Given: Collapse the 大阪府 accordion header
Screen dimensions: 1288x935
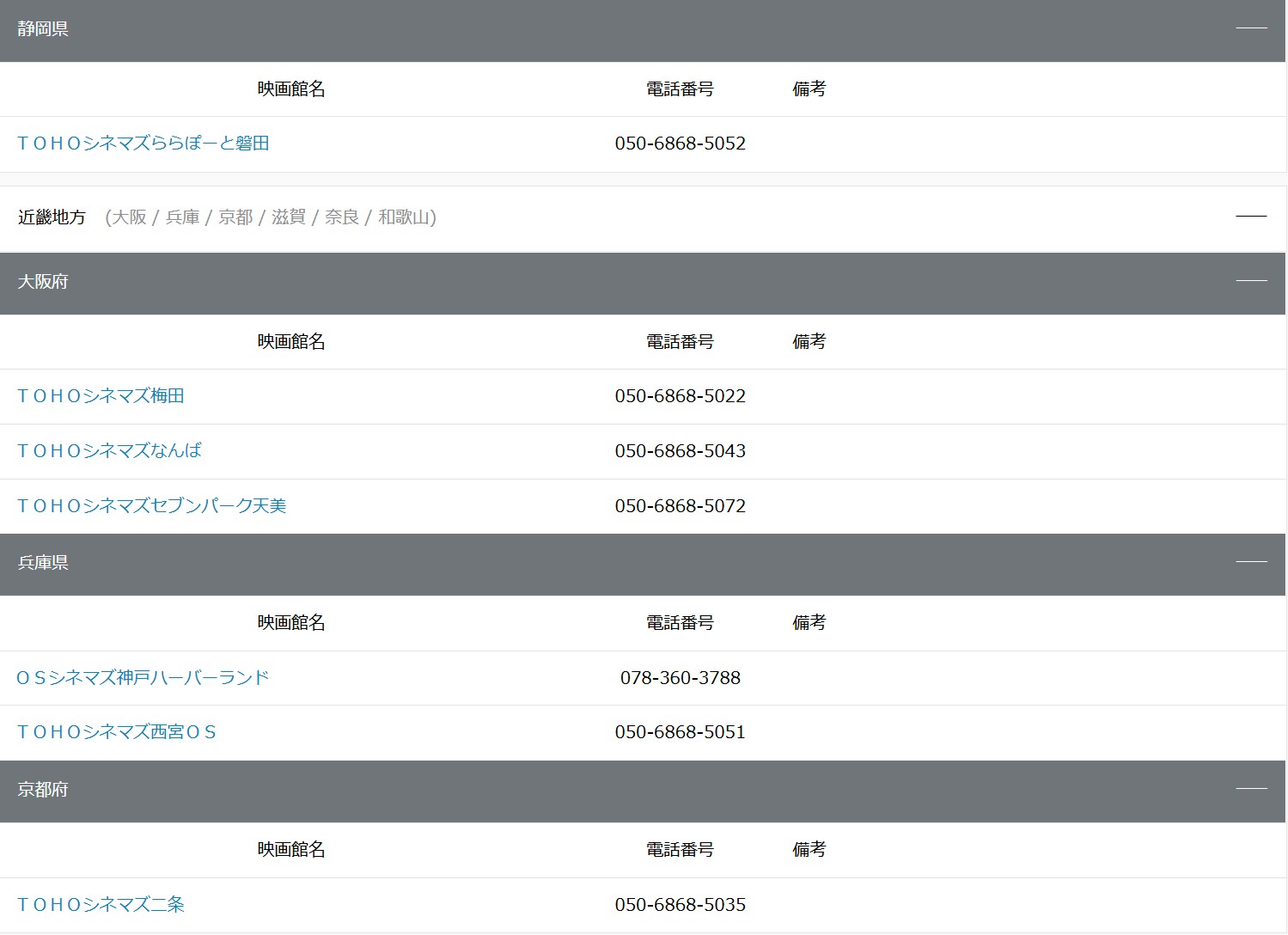Looking at the screenshot, I should click(x=601, y=282).
